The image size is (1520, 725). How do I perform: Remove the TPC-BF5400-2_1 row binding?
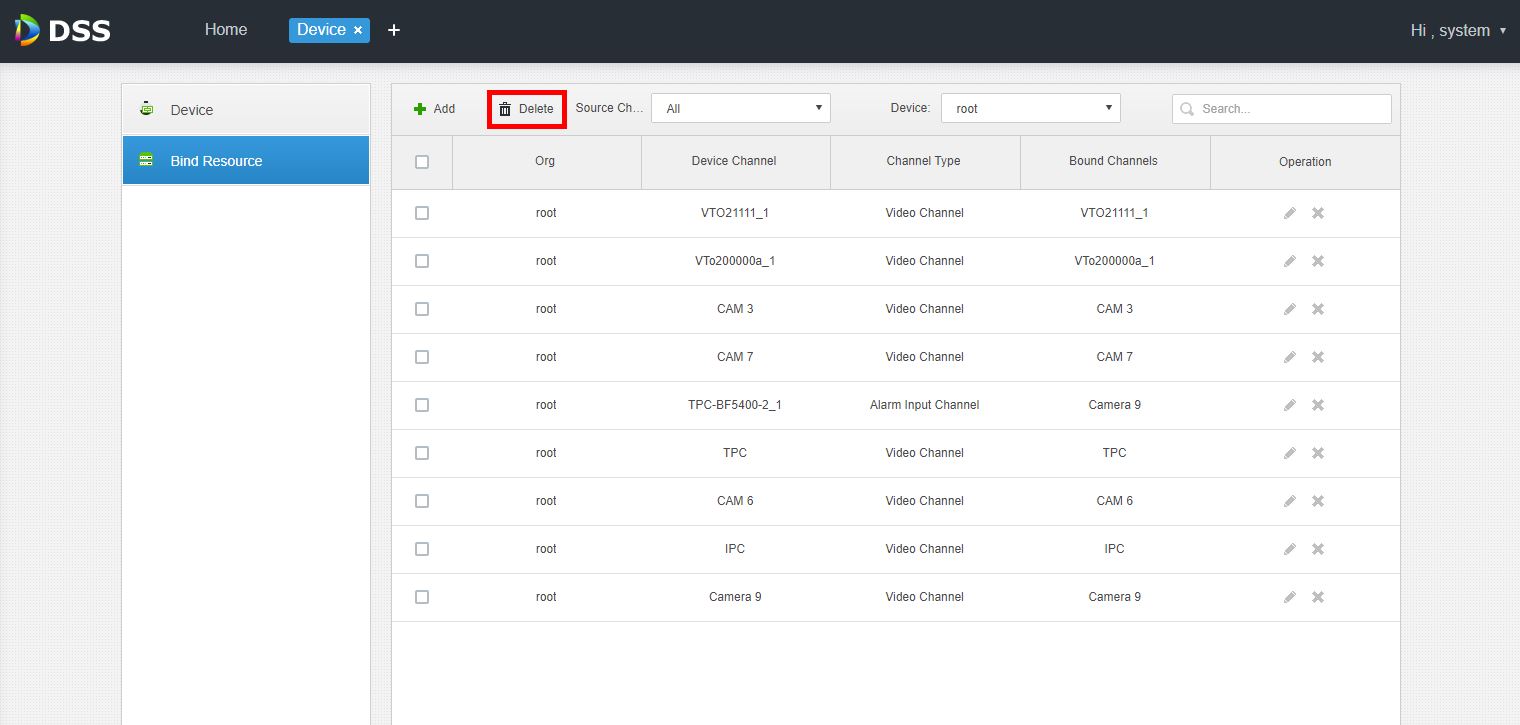tap(1318, 405)
